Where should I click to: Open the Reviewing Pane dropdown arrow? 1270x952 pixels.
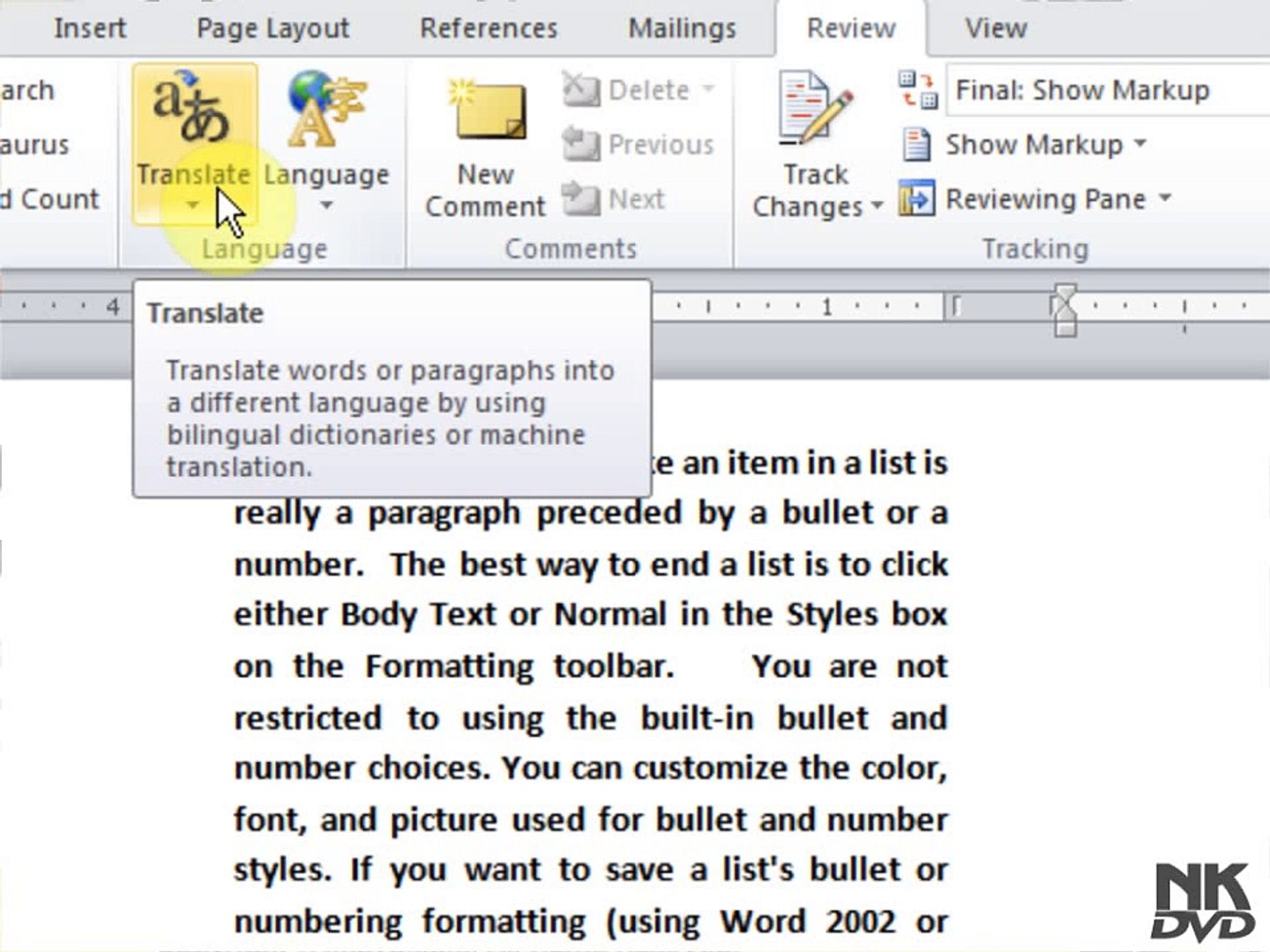[1165, 197]
